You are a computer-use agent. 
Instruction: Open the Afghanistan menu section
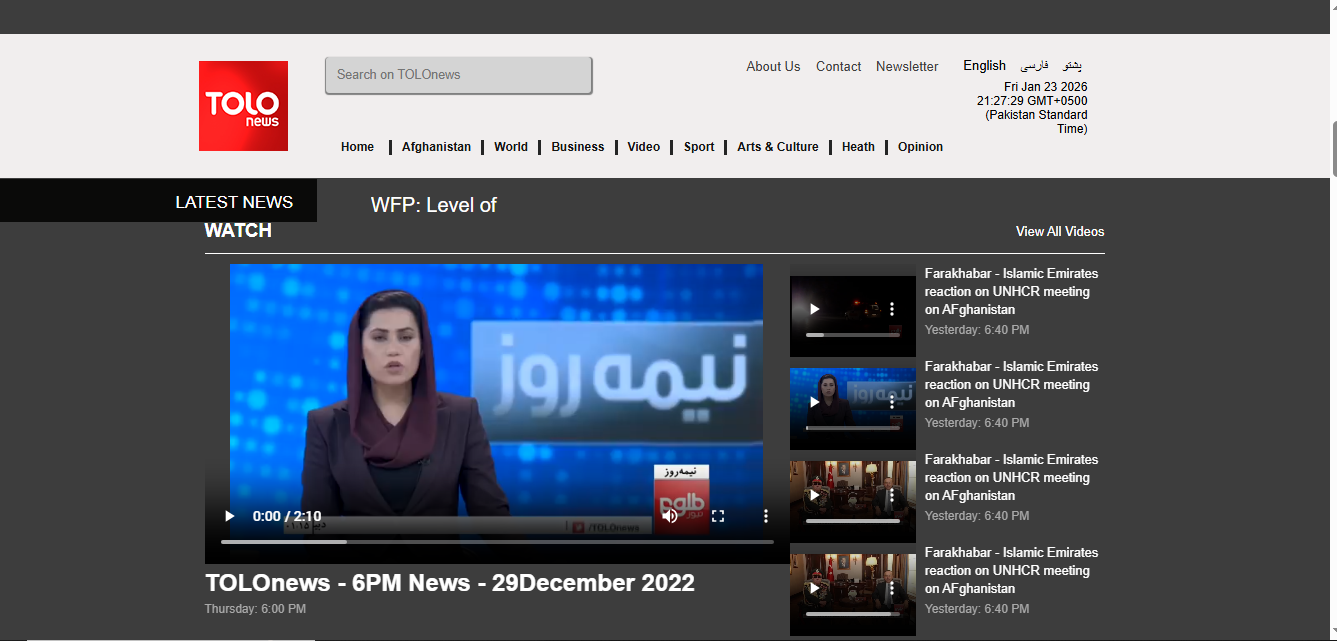436,147
